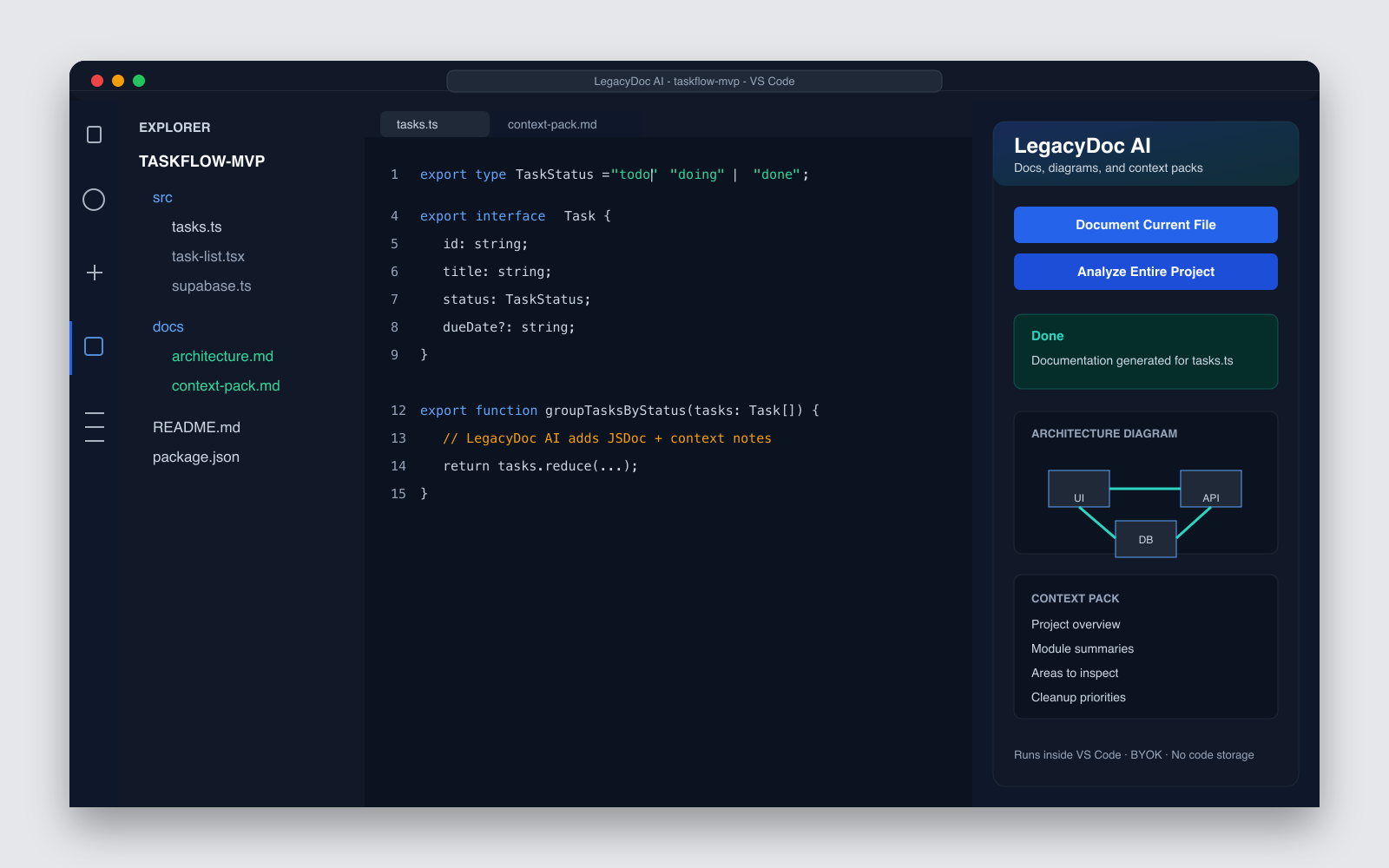Select Project overview in context pack
Screen dimensions: 1389x868
click(x=1076, y=625)
